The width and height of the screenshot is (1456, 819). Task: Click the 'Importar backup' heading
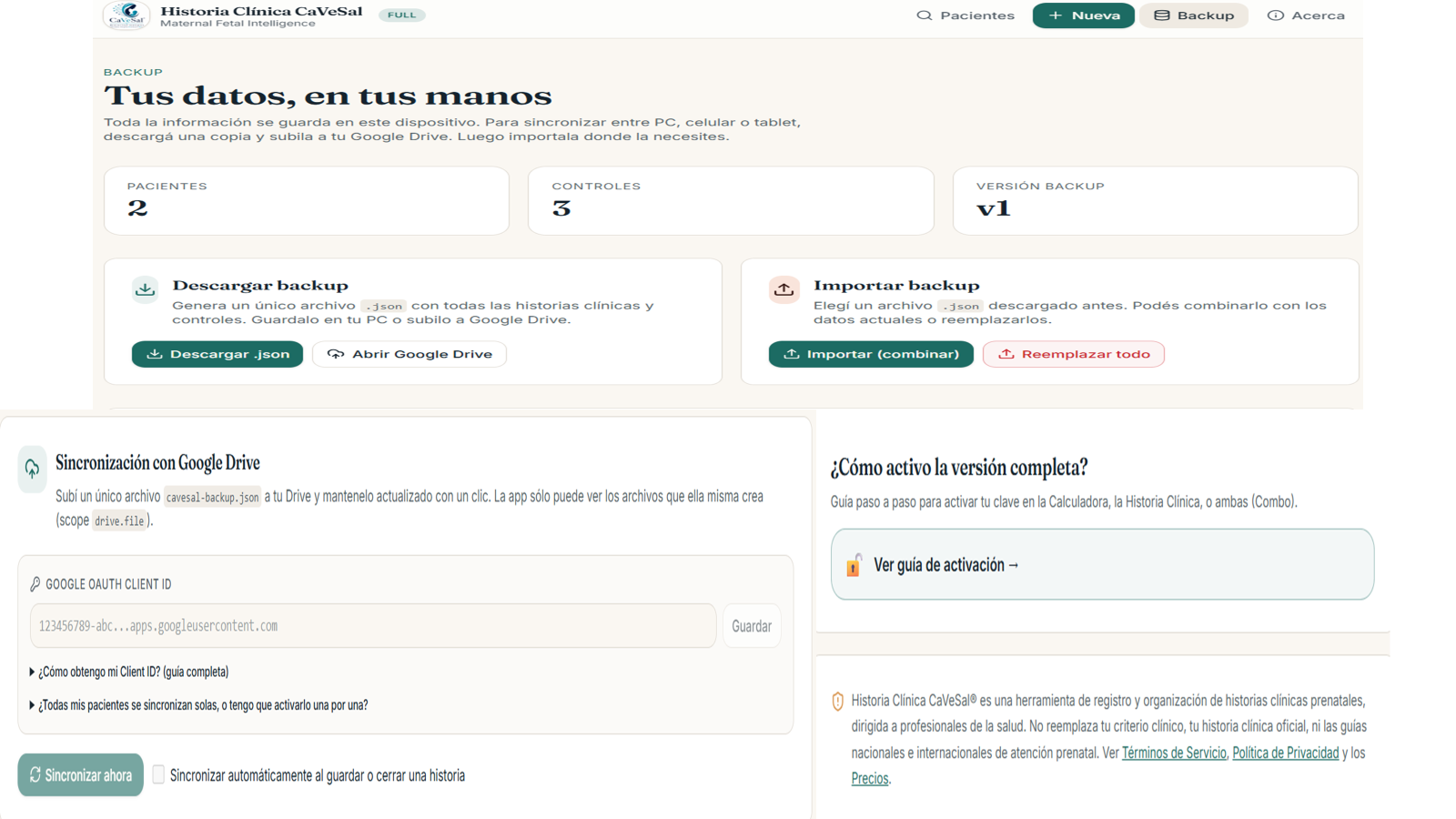[x=896, y=286]
